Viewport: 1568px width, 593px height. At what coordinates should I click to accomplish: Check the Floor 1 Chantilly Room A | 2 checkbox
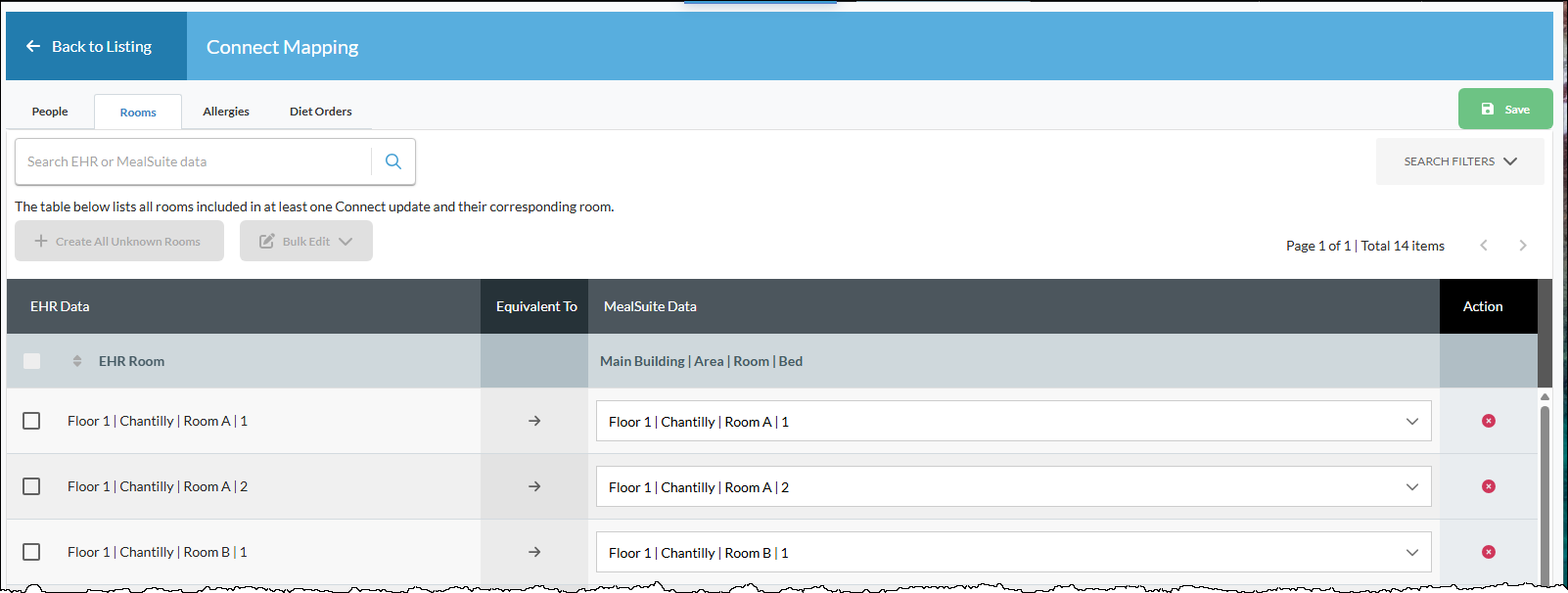pos(31,486)
